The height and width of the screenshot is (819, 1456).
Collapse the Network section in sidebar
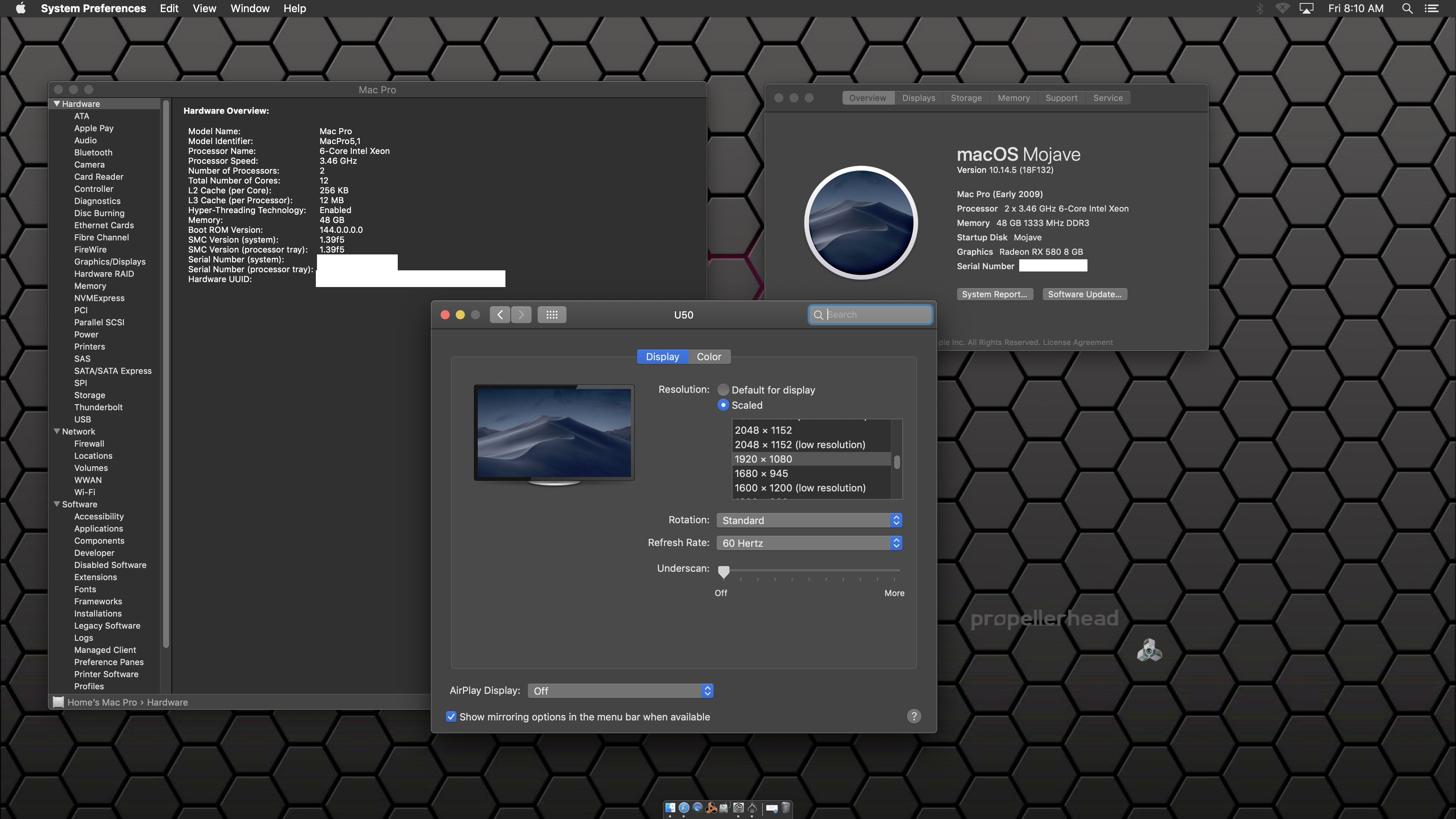(x=56, y=431)
